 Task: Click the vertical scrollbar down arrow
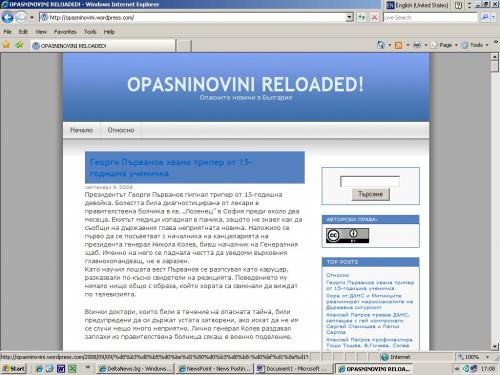click(495, 347)
